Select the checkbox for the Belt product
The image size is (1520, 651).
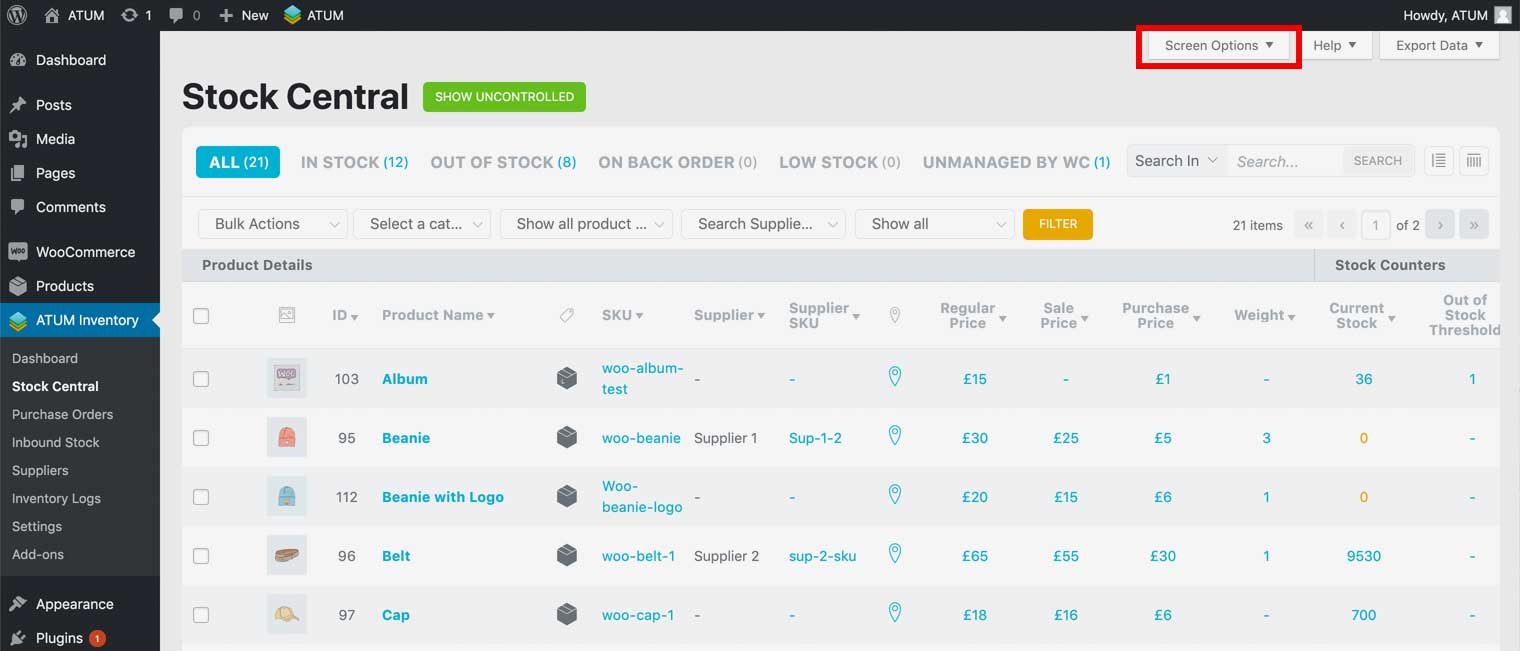point(201,556)
